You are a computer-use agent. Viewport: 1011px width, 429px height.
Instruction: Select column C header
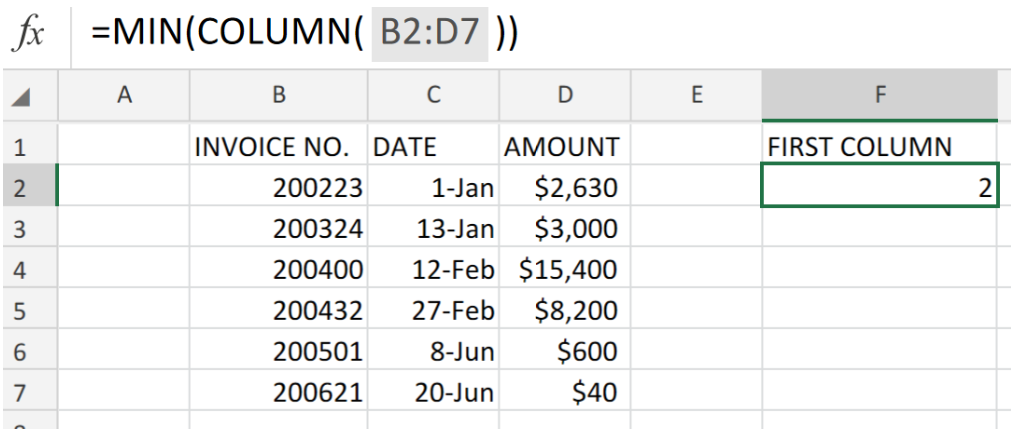[x=433, y=95]
